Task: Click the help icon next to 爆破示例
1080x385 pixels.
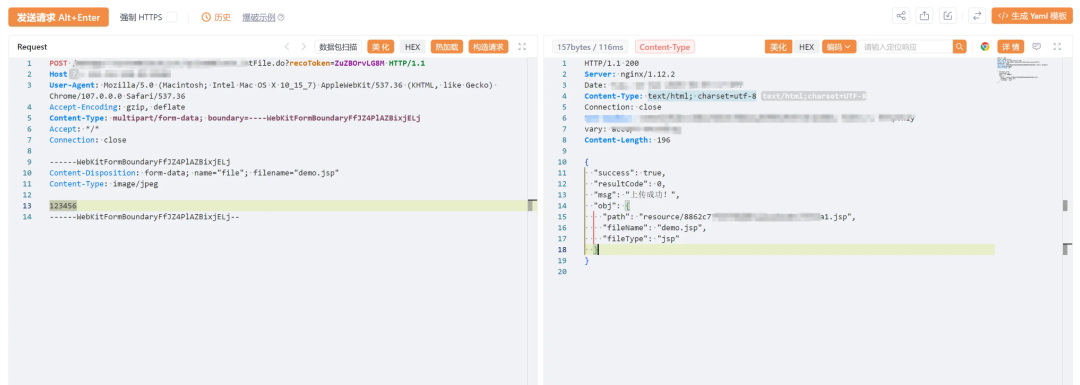Action: tap(281, 17)
